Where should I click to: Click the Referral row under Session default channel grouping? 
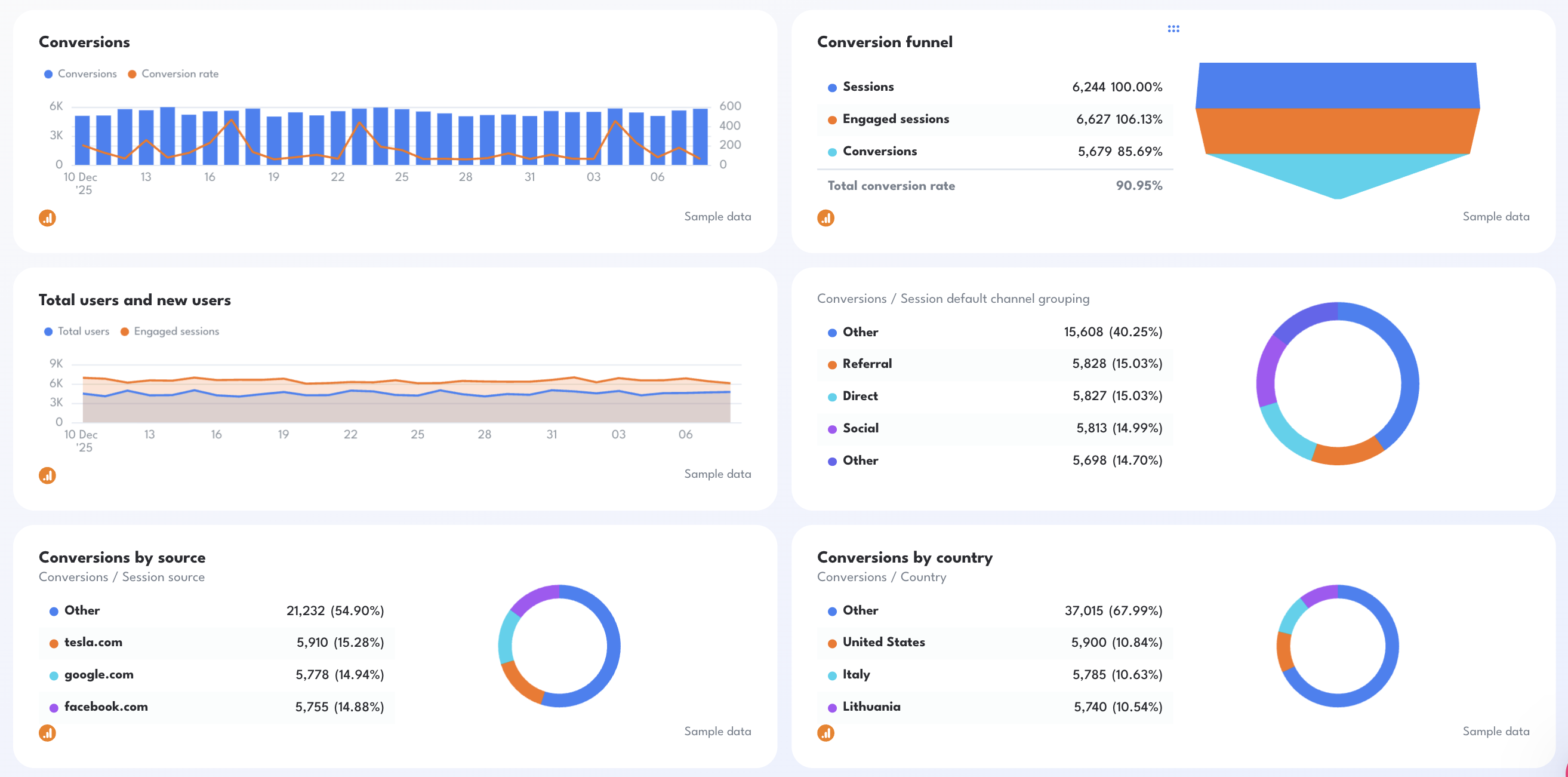coord(994,364)
